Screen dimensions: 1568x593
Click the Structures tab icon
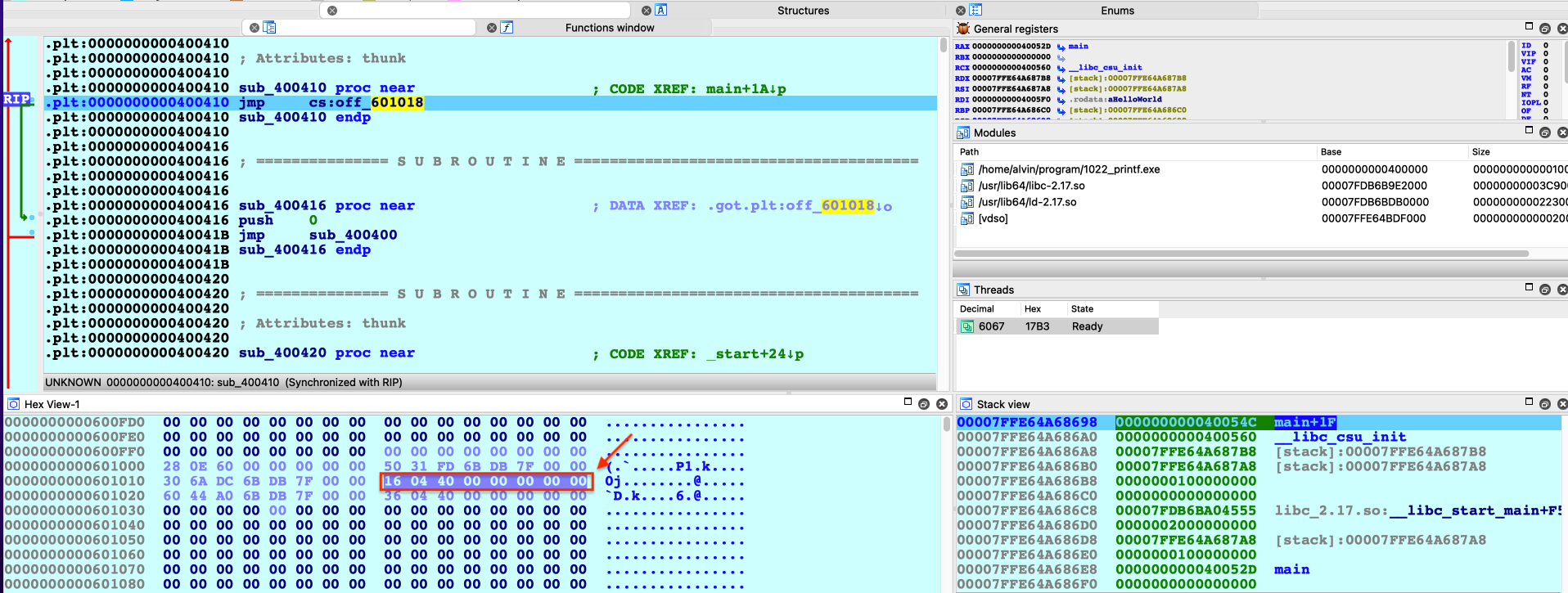661,11
